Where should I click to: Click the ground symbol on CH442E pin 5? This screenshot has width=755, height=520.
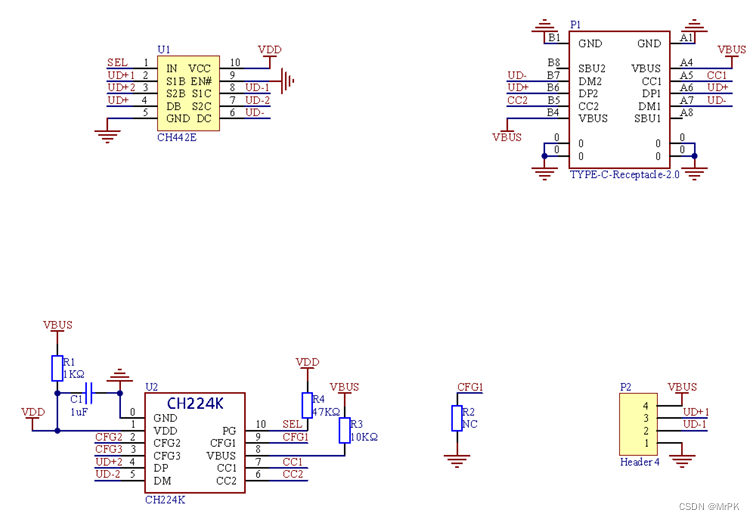pos(107,137)
